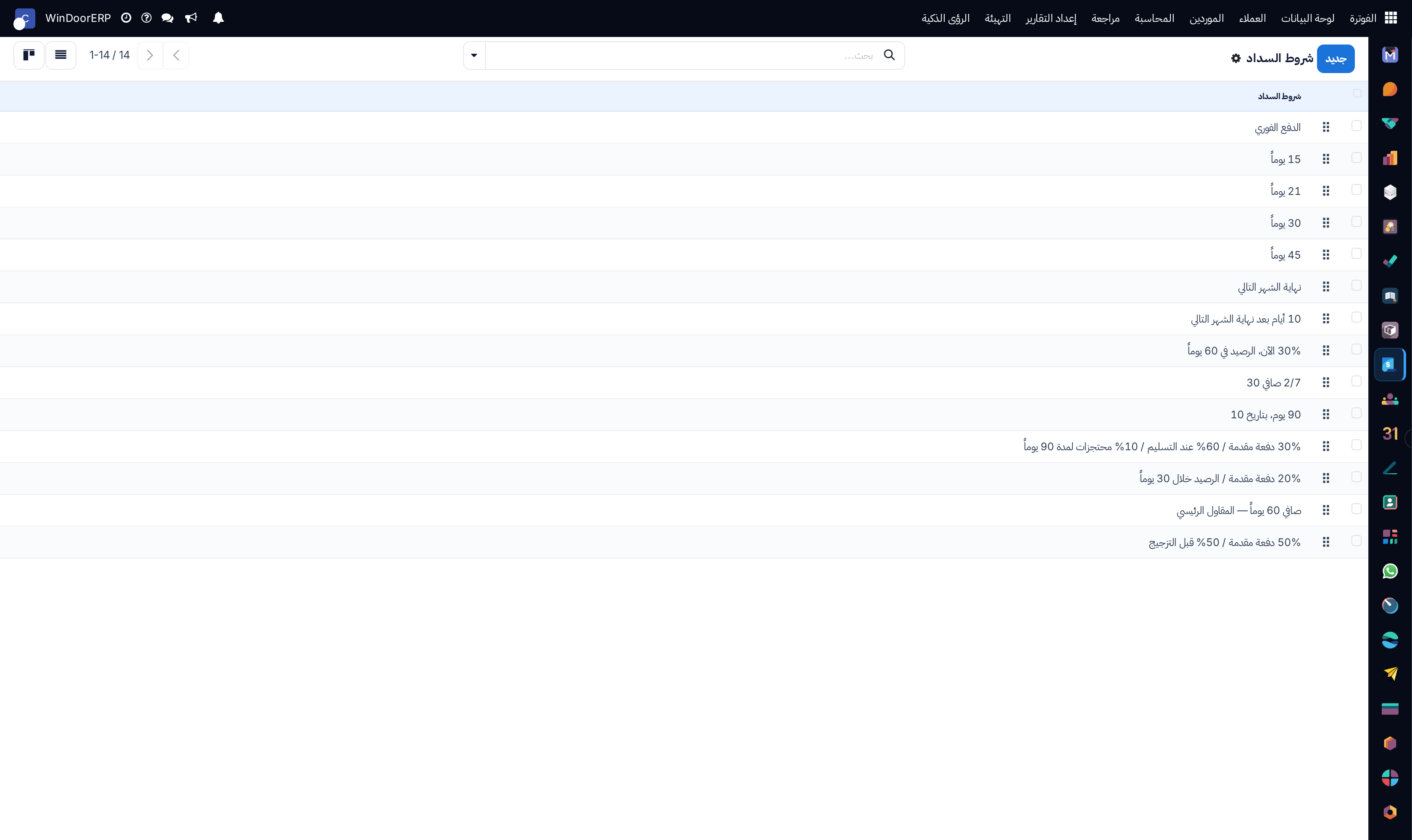The height and width of the screenshot is (840, 1412).
Task: Open the الرؤى الذكية menu
Action: coord(945,18)
